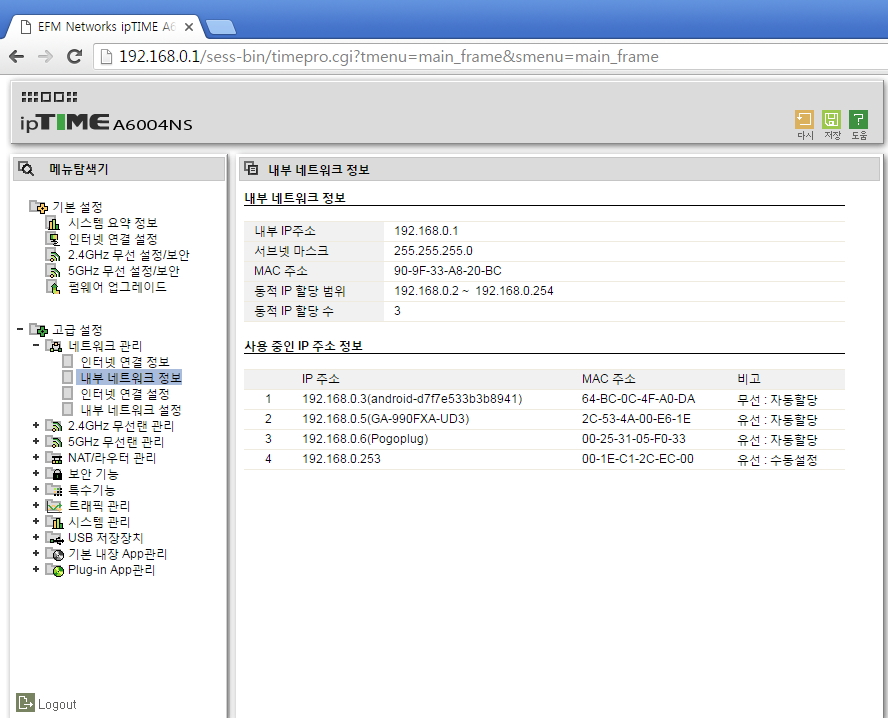Open 내부 네트워크 설정 in the menu tree
This screenshot has width=888, height=718.
[130, 409]
